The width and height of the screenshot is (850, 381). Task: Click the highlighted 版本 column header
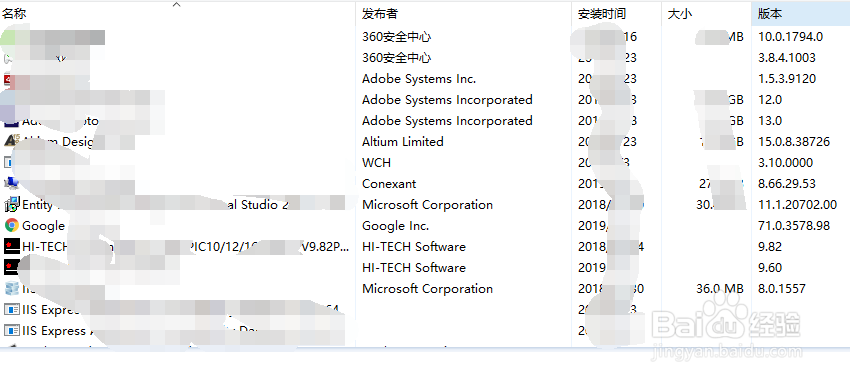[x=801, y=14]
